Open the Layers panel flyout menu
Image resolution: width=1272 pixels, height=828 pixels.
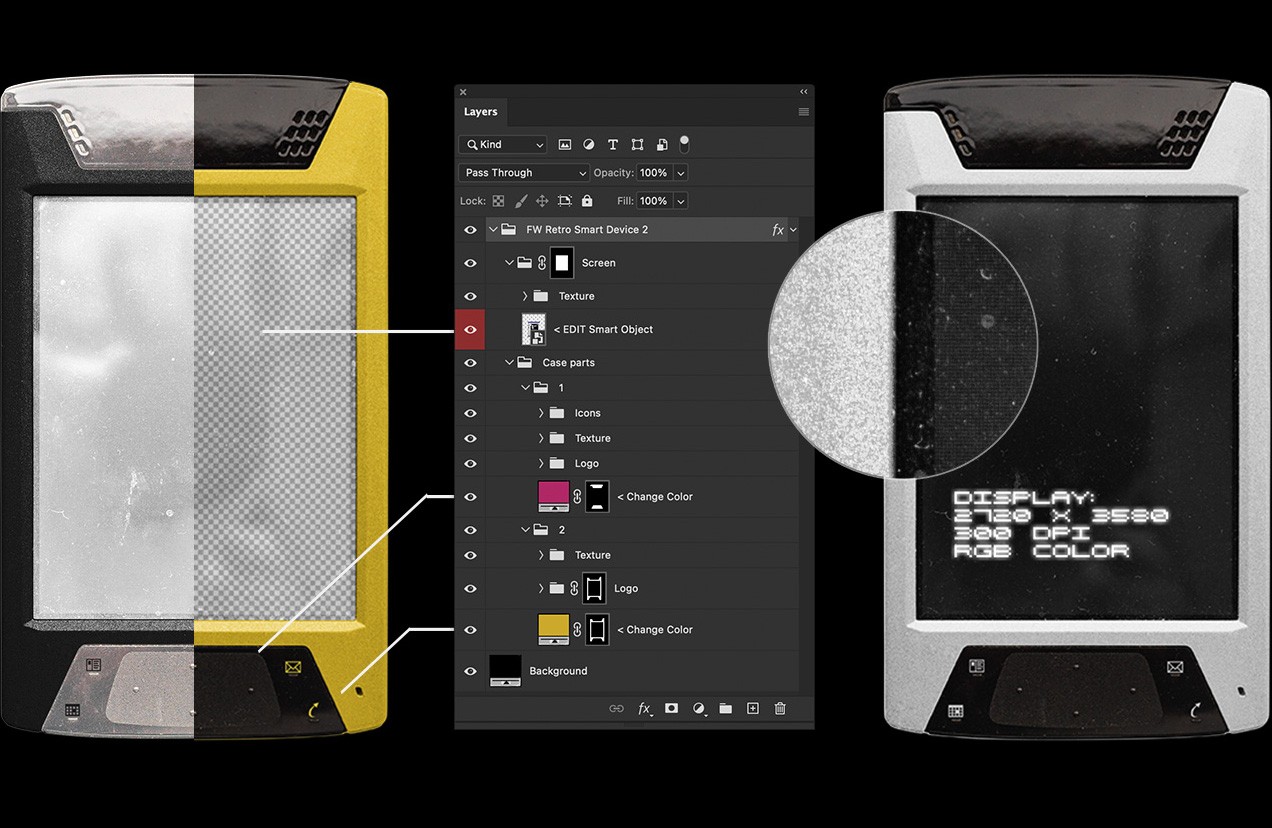[x=803, y=112]
